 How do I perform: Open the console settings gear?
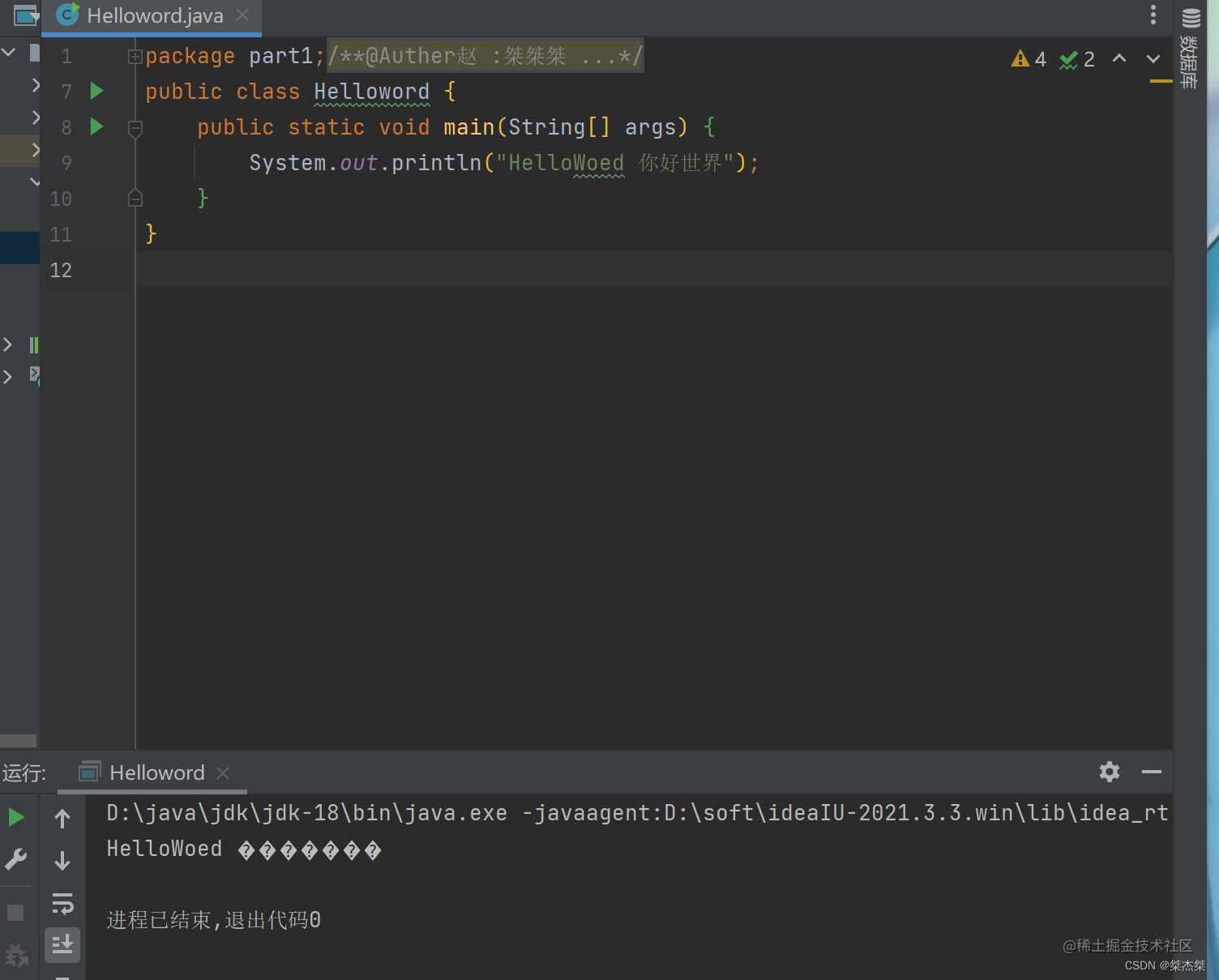[1109, 772]
